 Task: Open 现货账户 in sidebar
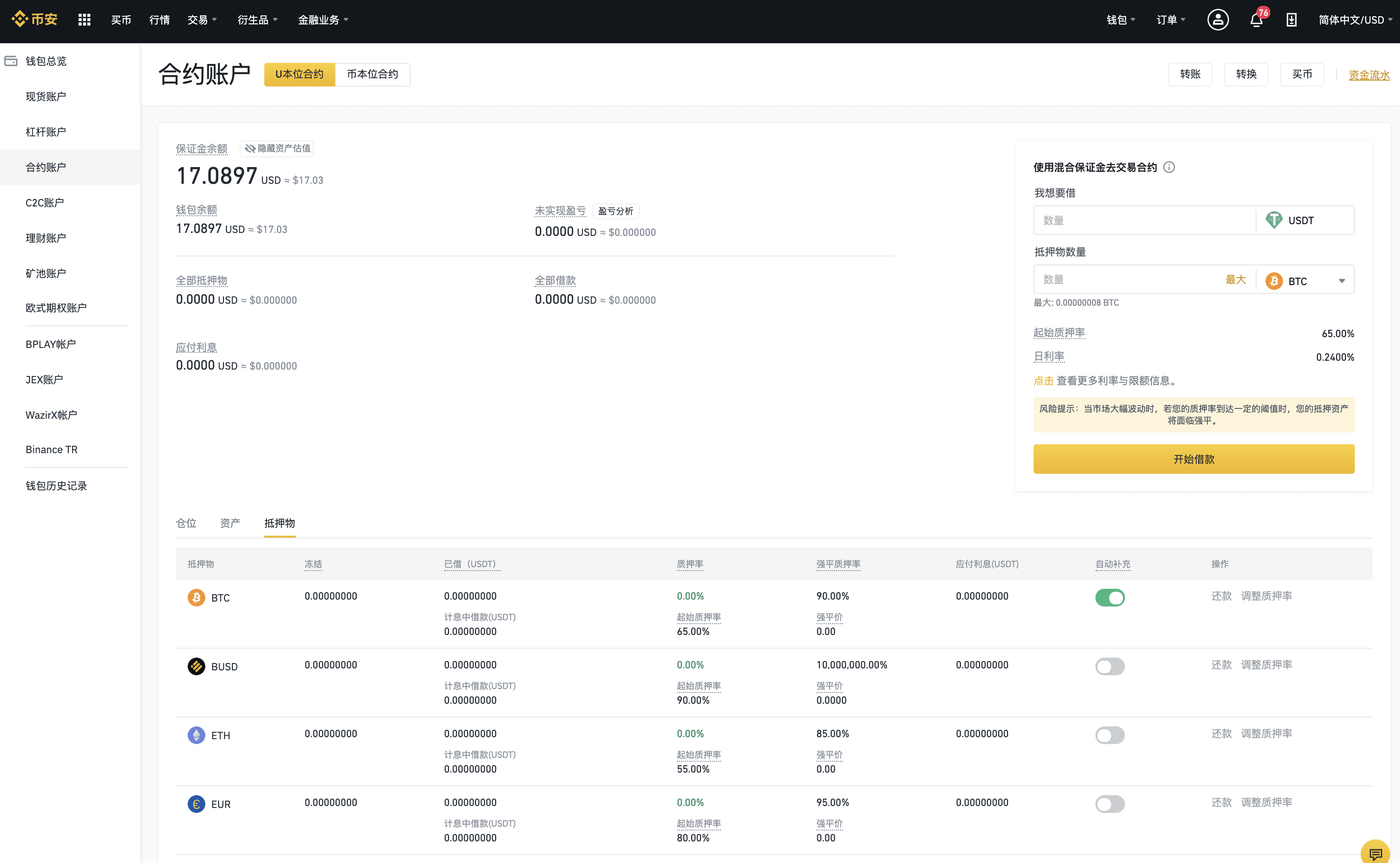pyautogui.click(x=46, y=96)
